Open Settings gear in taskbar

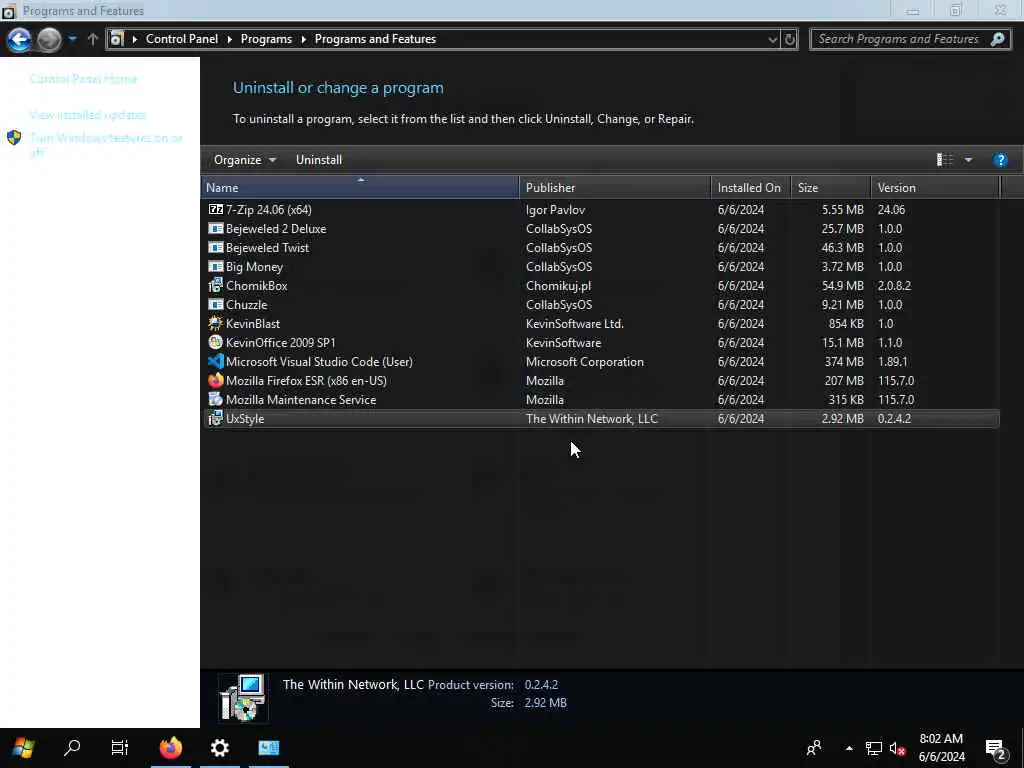pos(219,748)
